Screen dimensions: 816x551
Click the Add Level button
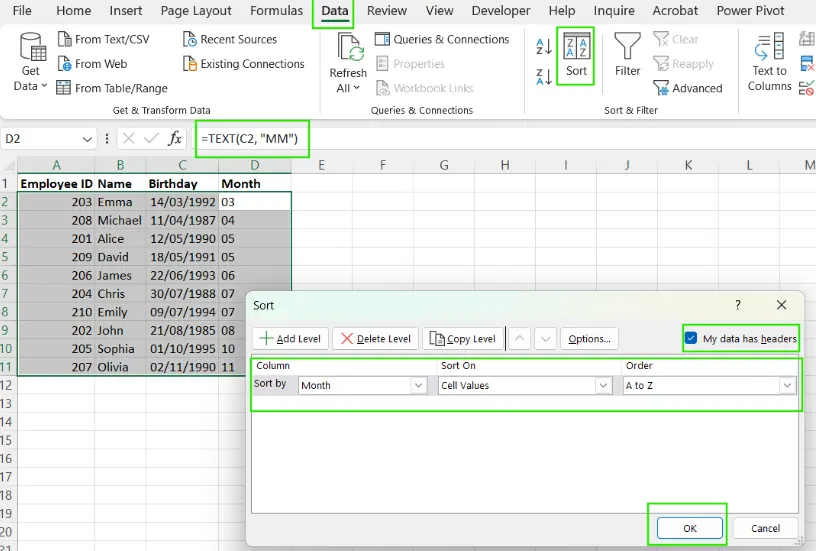tap(290, 339)
